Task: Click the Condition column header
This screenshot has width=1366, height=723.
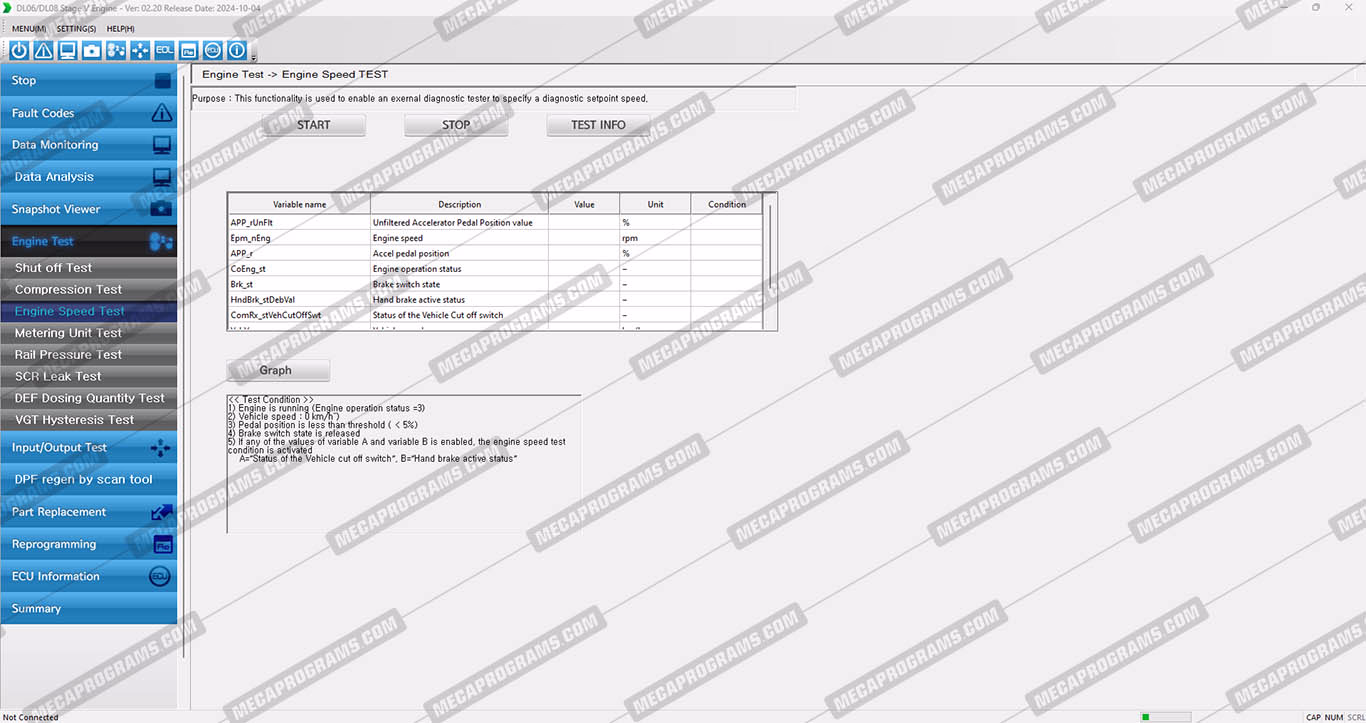Action: point(727,204)
